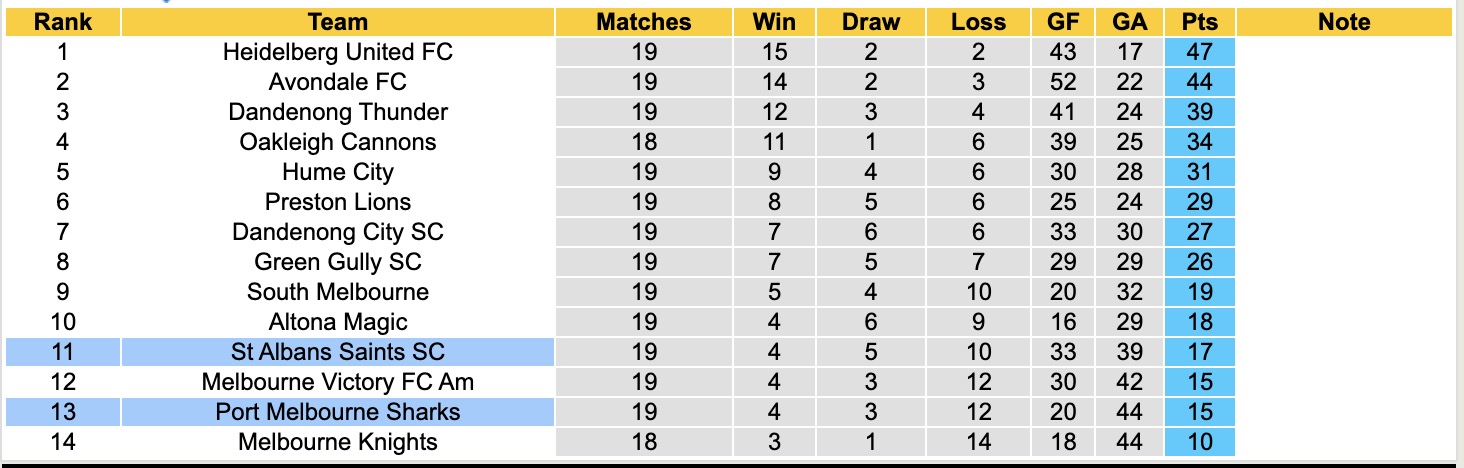Image resolution: width=1464 pixels, height=468 pixels.
Task: Click the Loss column header
Action: coord(978,22)
